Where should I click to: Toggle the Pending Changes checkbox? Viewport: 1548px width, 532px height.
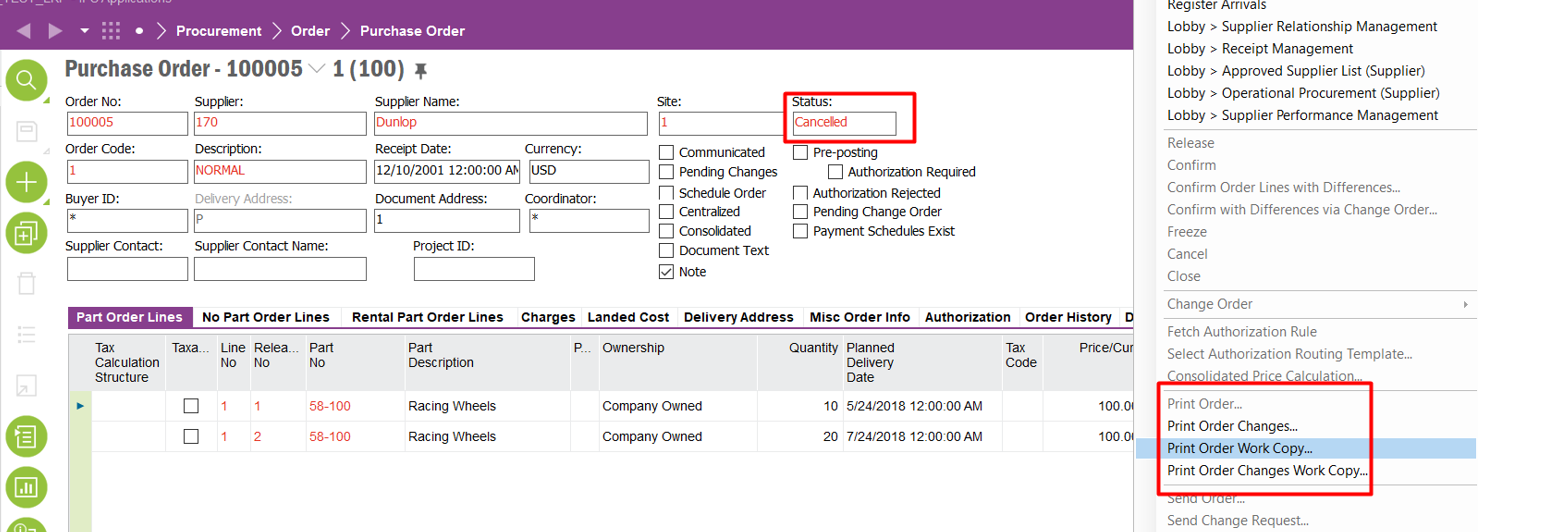(667, 172)
